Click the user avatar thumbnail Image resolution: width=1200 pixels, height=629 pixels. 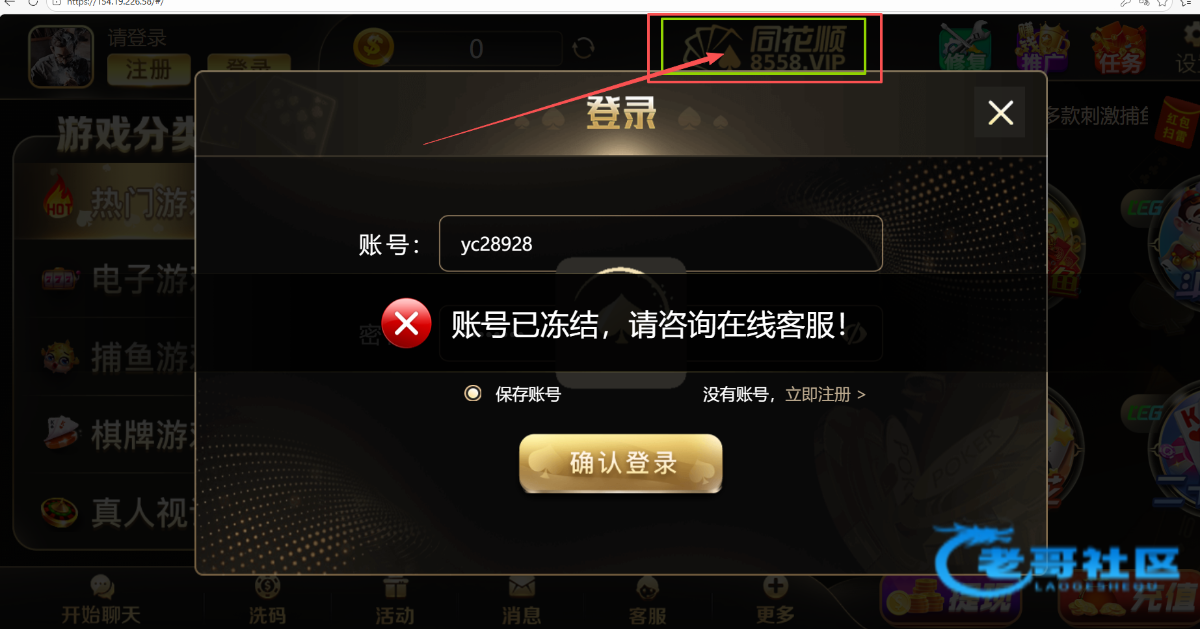click(x=61, y=56)
